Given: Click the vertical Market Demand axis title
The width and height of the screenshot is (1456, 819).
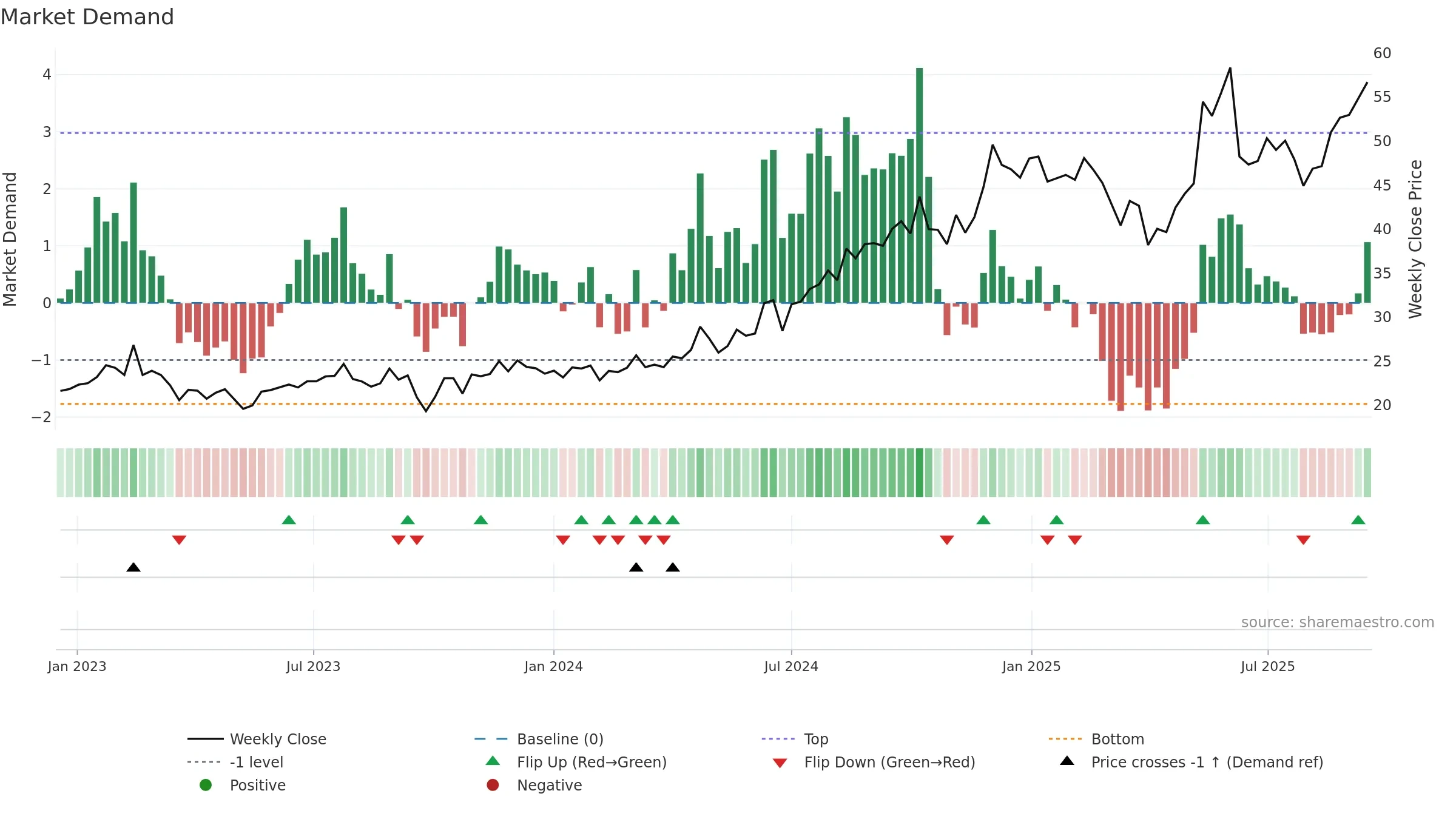Looking at the screenshot, I should (10, 239).
